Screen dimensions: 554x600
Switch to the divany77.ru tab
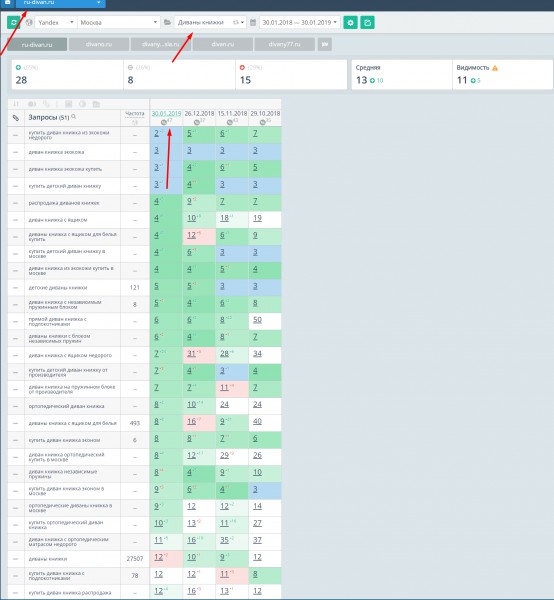click(284, 44)
